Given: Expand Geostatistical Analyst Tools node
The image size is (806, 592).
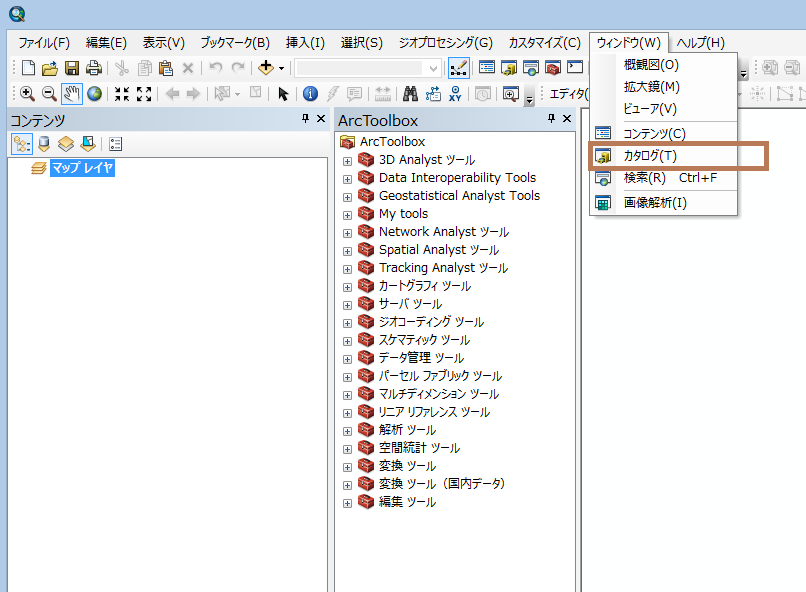Looking at the screenshot, I should (347, 197).
